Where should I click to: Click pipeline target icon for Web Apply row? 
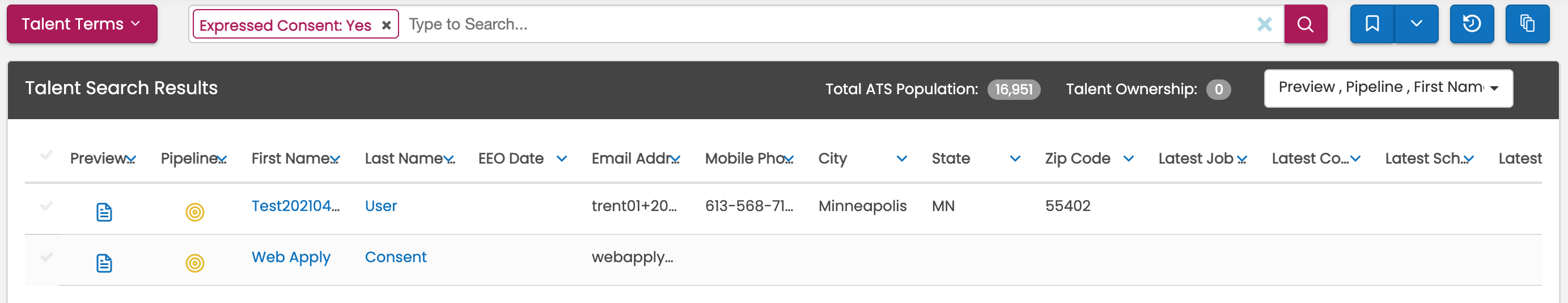(195, 263)
